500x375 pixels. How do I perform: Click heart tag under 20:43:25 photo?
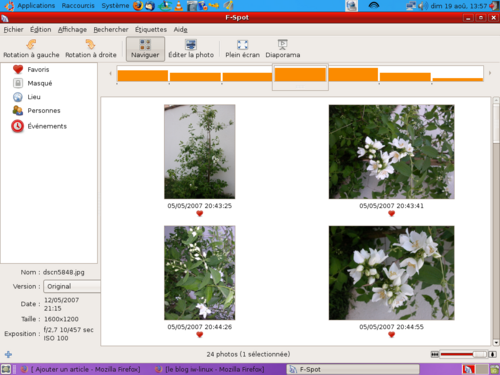coord(199,214)
